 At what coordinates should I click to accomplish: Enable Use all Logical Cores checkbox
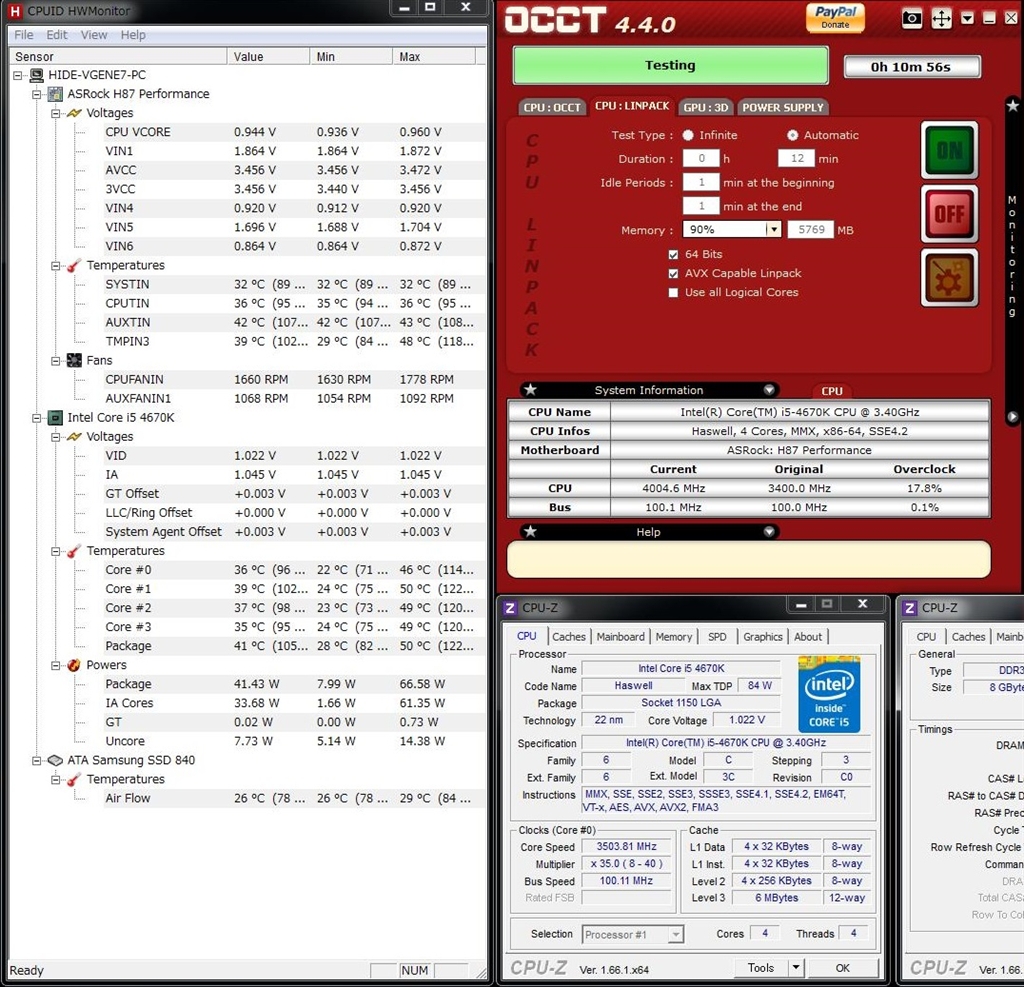click(x=673, y=293)
